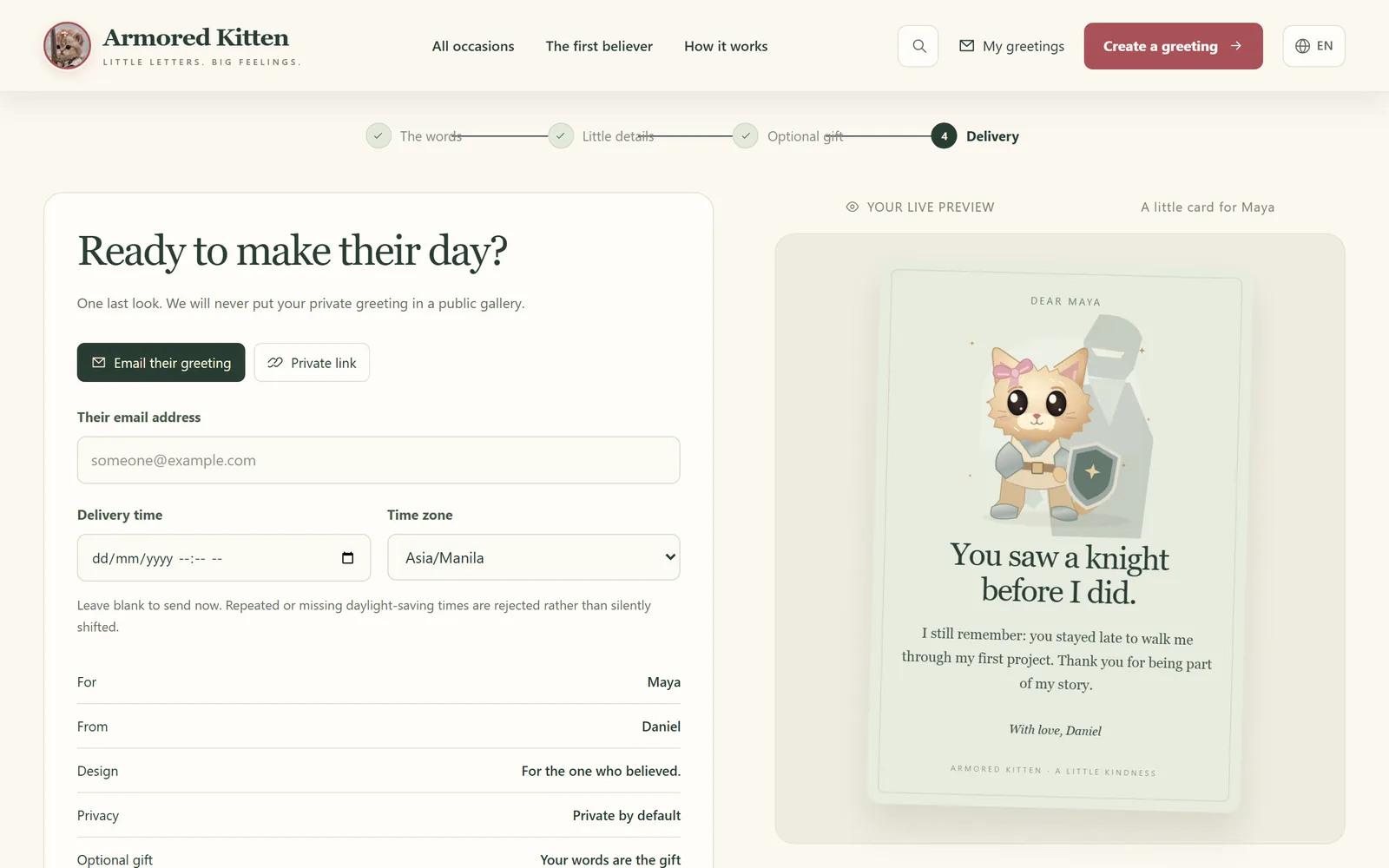Image resolution: width=1389 pixels, height=868 pixels.
Task: Go to All occasions
Action: (x=473, y=46)
